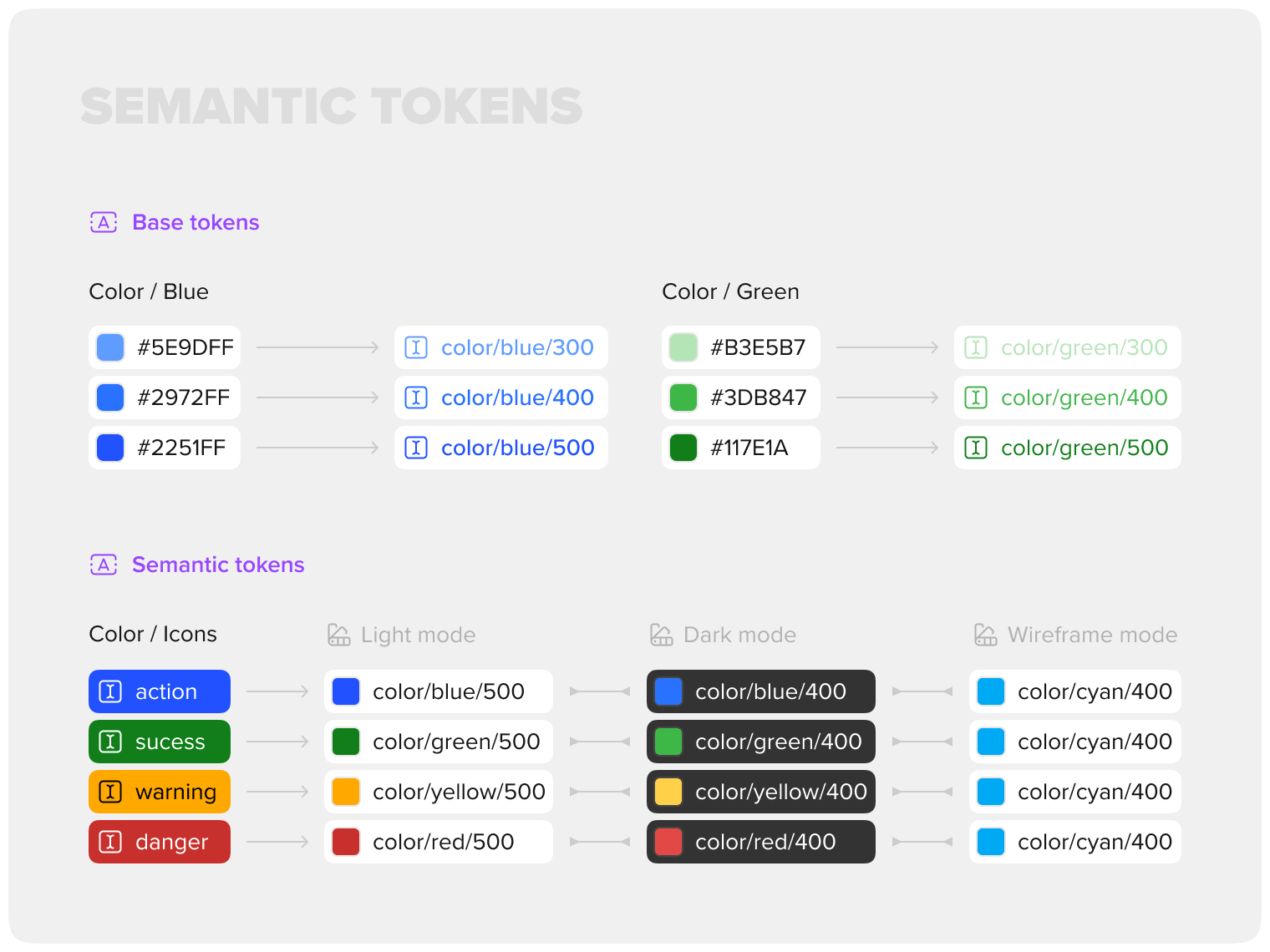Click the Light mode palette icon
This screenshot has height=952, width=1270.
tap(339, 635)
